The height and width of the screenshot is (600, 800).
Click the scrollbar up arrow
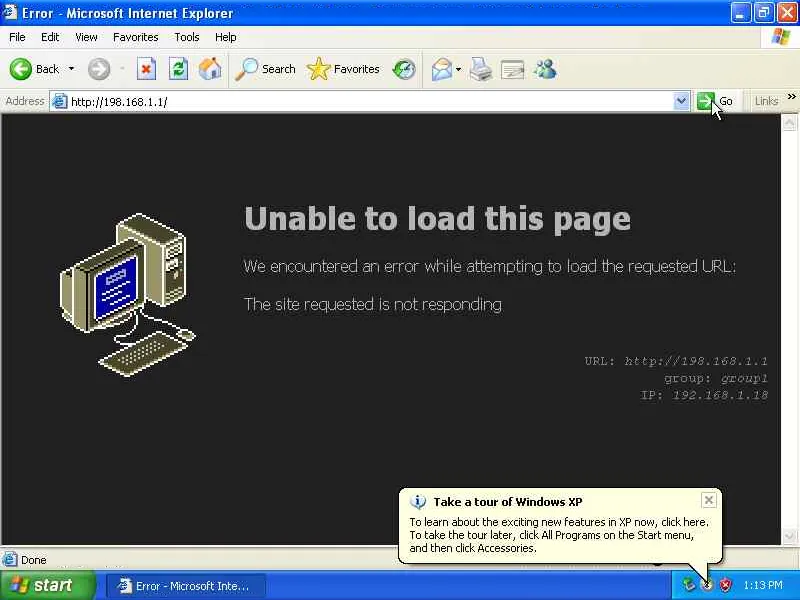789,123
